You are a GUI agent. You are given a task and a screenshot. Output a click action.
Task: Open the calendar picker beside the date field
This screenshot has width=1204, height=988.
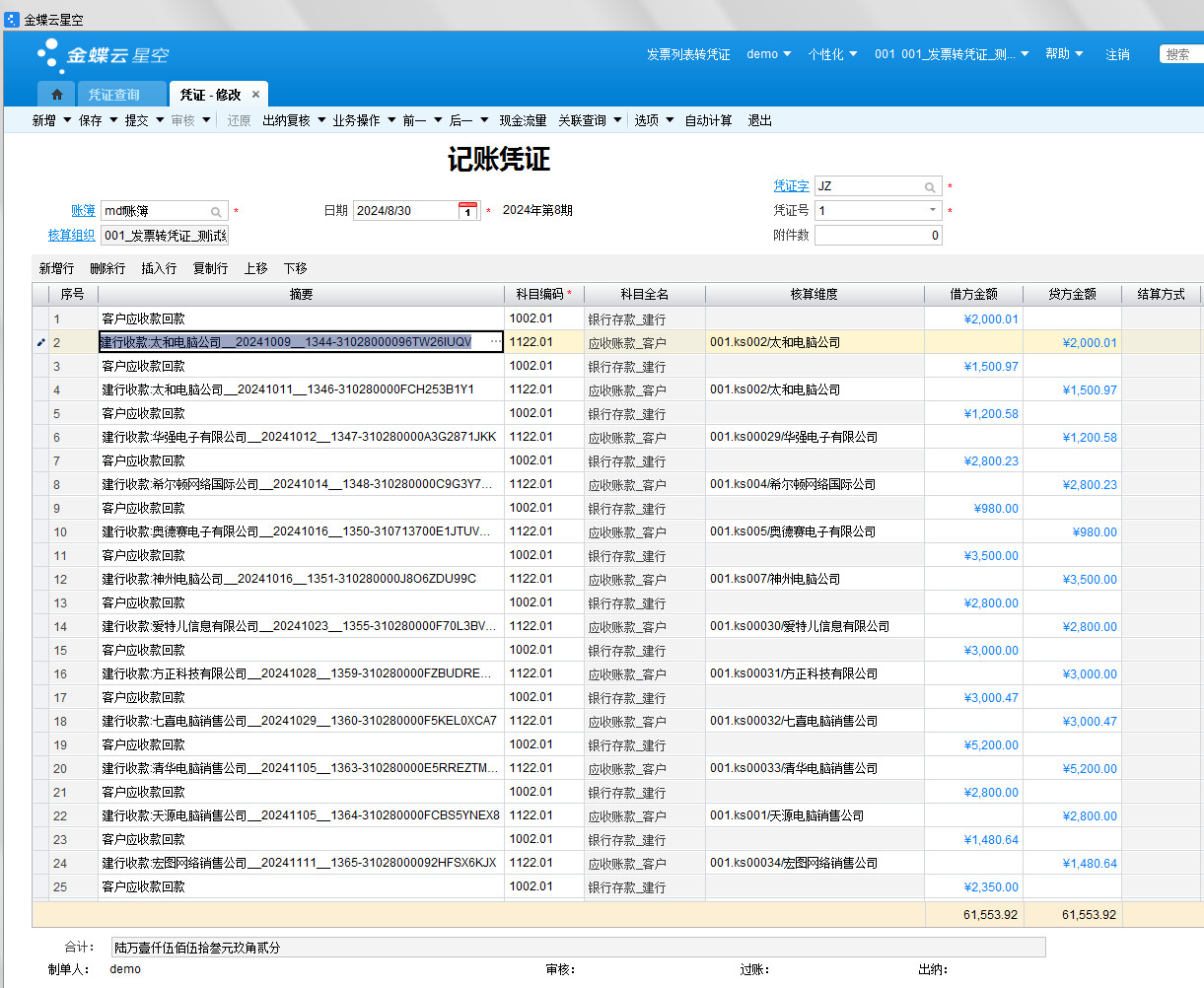468,211
